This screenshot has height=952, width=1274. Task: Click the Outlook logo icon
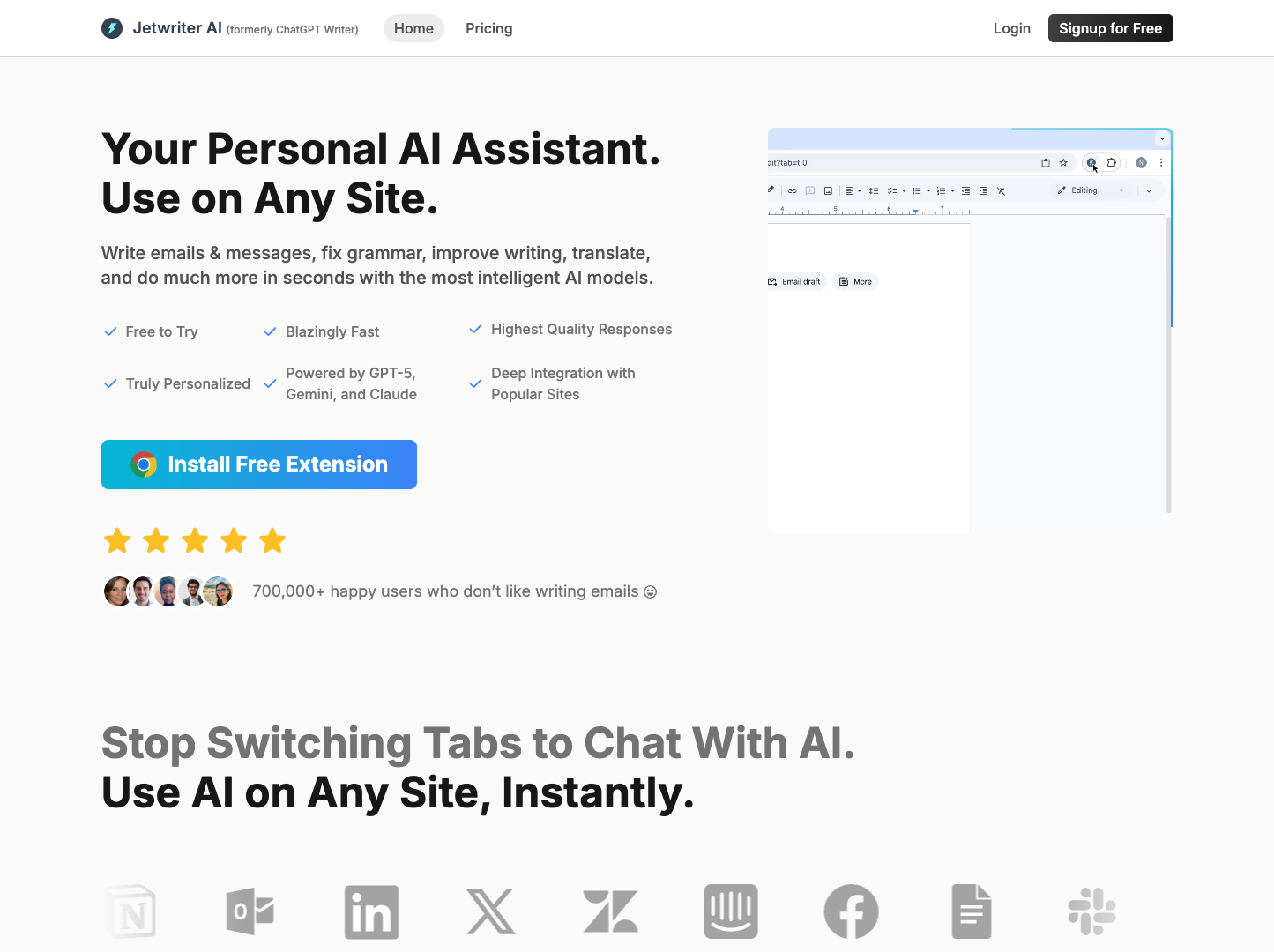pyautogui.click(x=250, y=911)
